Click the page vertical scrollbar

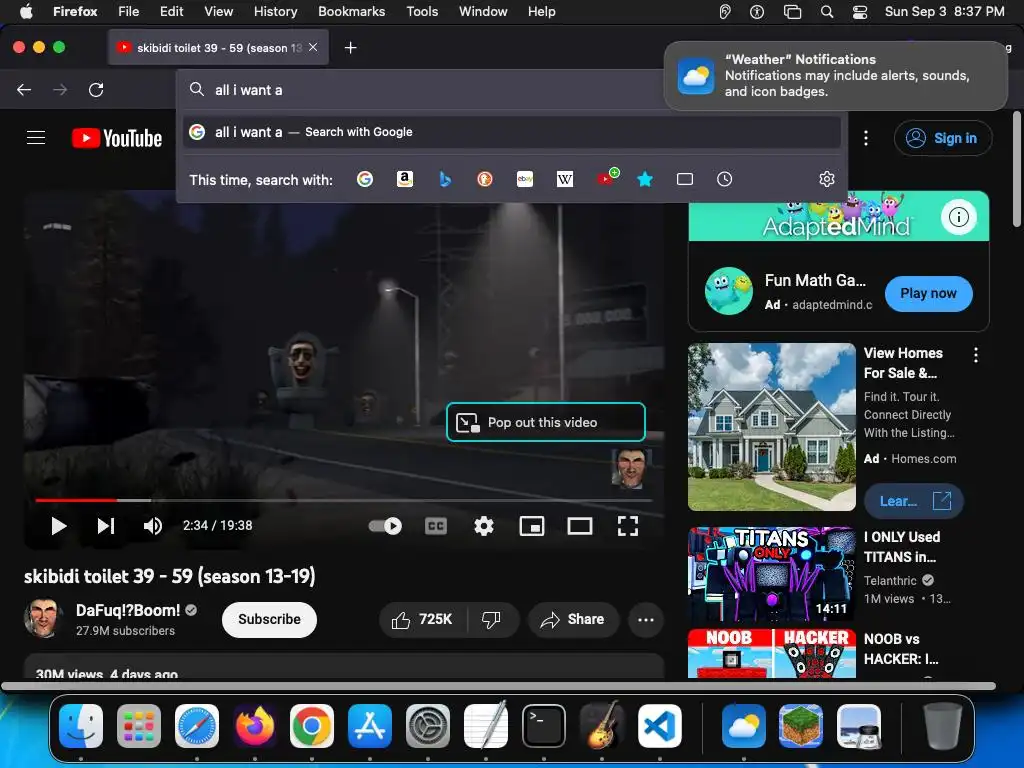(1017, 170)
